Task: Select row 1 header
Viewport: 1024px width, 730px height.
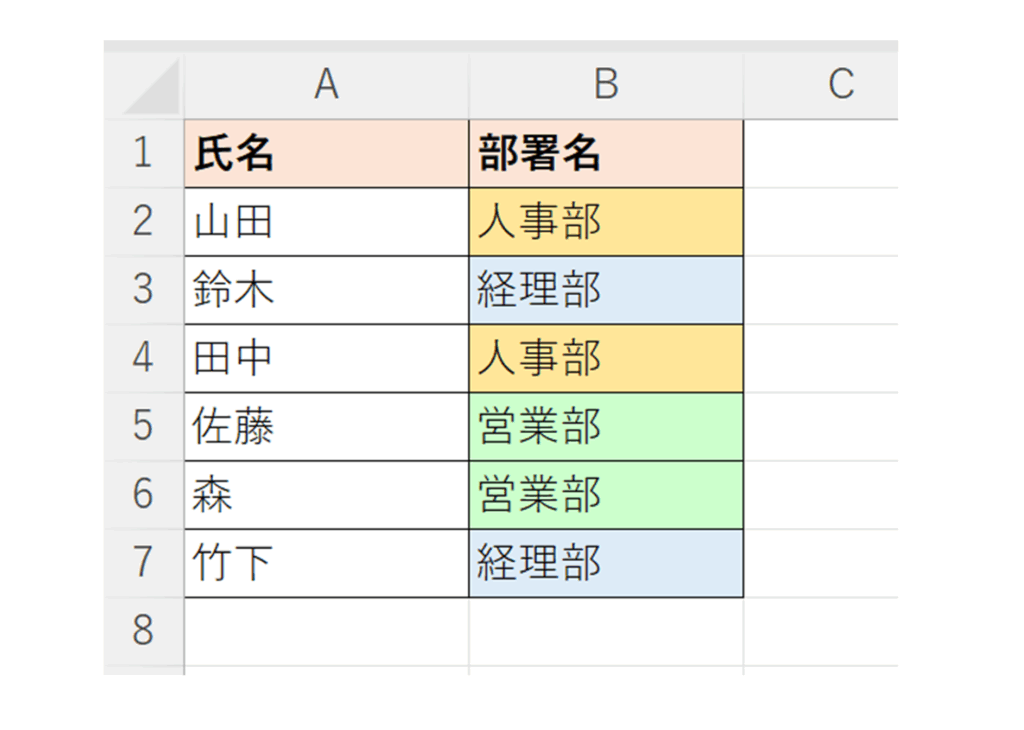Action: 143,153
